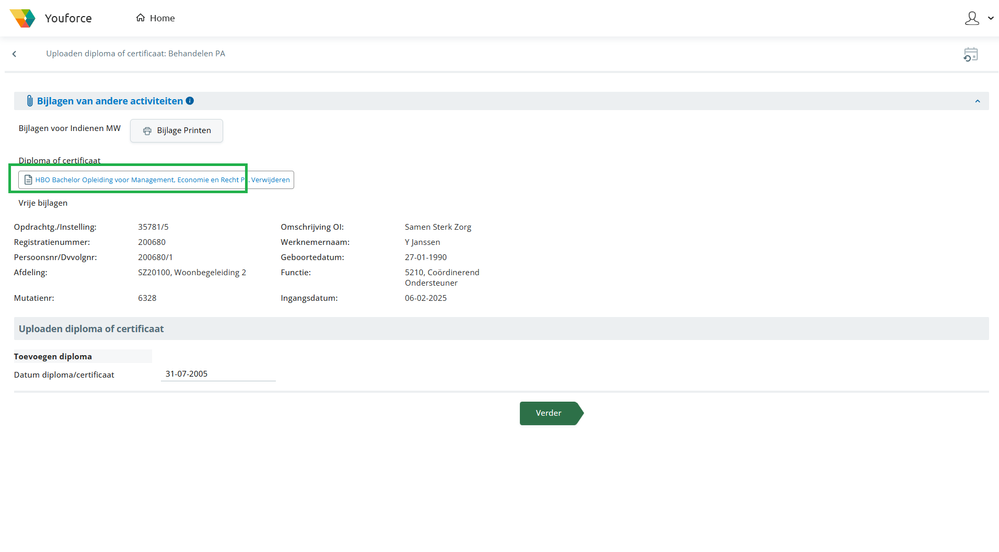Click the Bijlagen voor Indienen MW label
Screen dimensions: 999x552
[x=69, y=128]
